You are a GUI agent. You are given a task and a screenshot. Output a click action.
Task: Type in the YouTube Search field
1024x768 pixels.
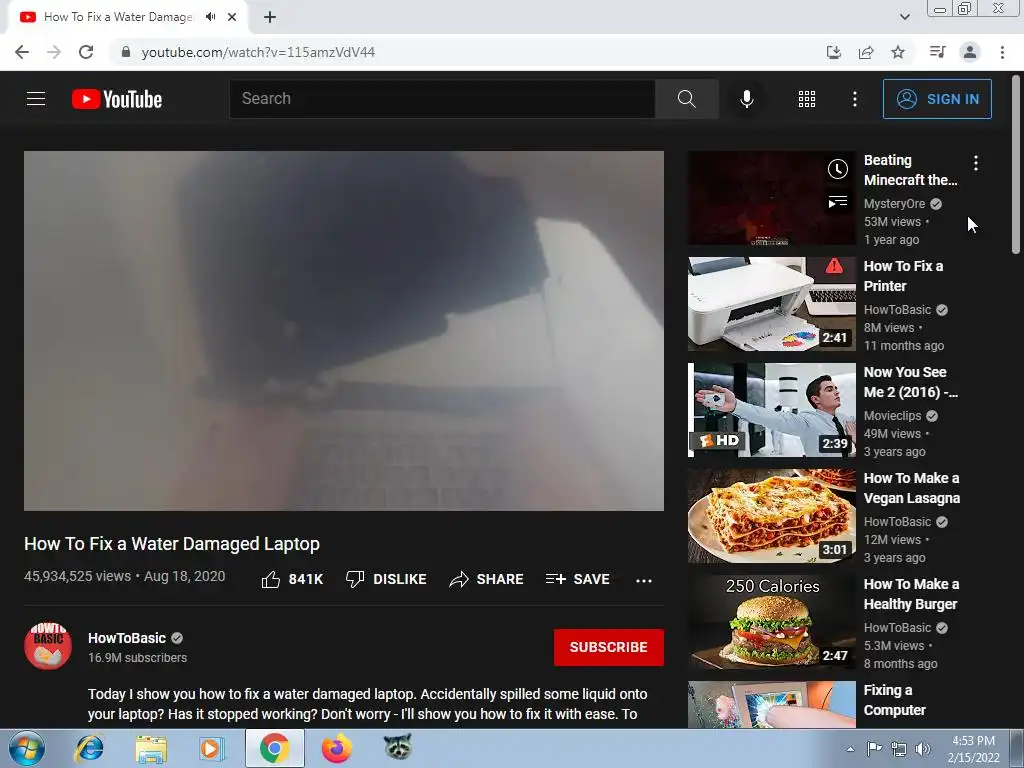[x=443, y=99]
